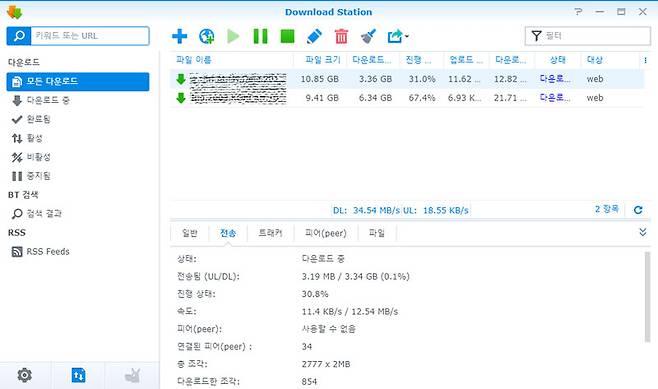Switch to the 파일 tab
This screenshot has width=658, height=389.
point(376,233)
